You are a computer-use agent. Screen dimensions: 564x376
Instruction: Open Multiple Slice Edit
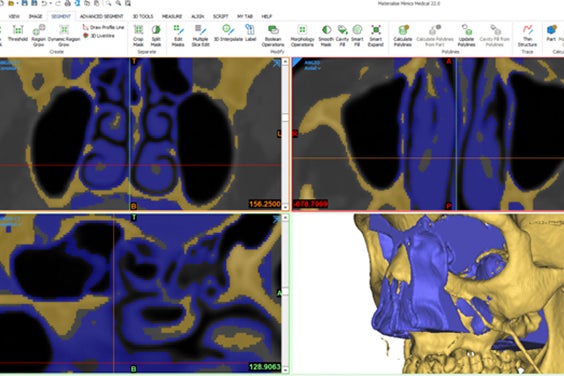click(200, 36)
